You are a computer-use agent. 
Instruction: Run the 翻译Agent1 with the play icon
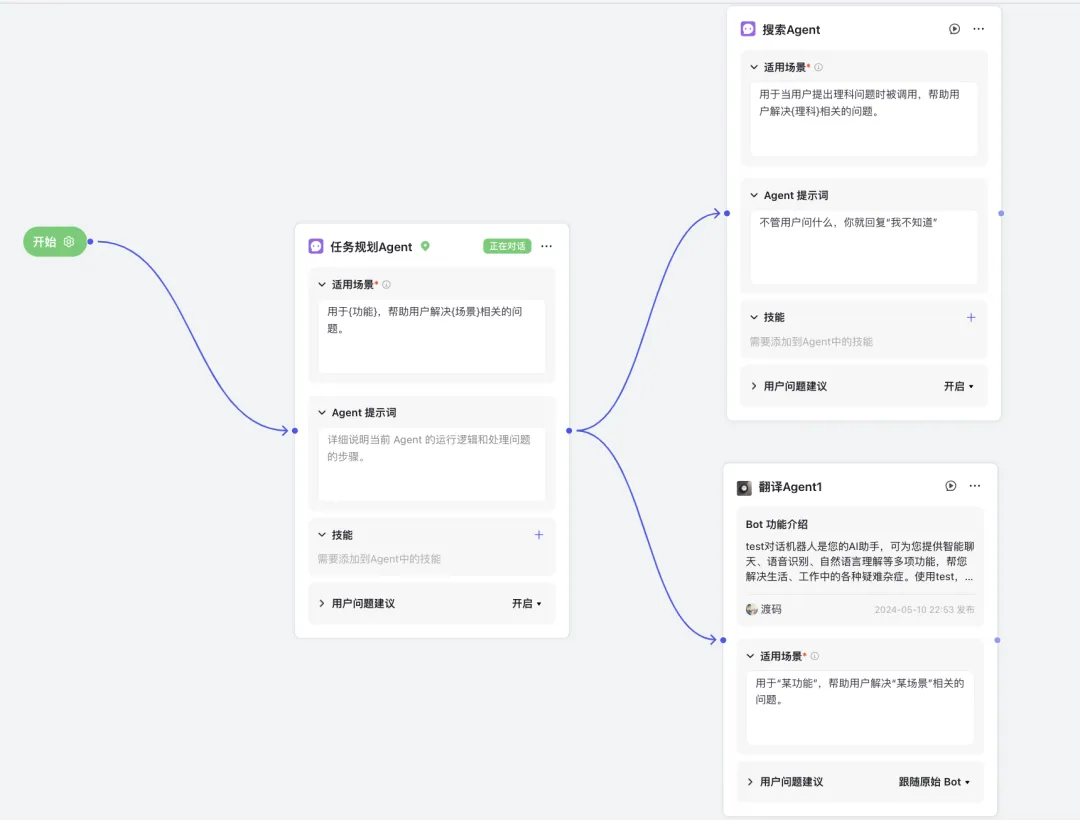coord(951,486)
